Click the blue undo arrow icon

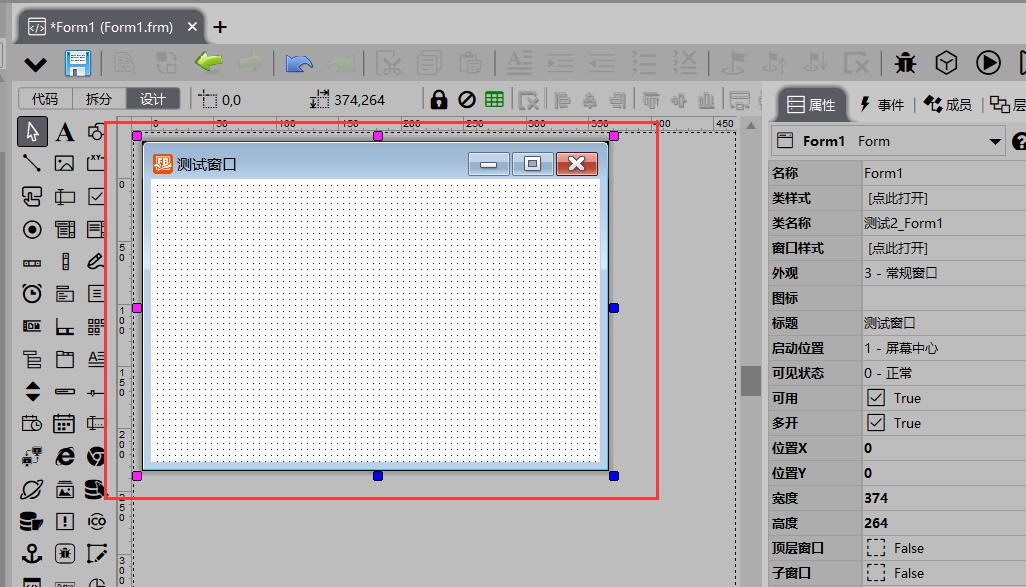298,64
